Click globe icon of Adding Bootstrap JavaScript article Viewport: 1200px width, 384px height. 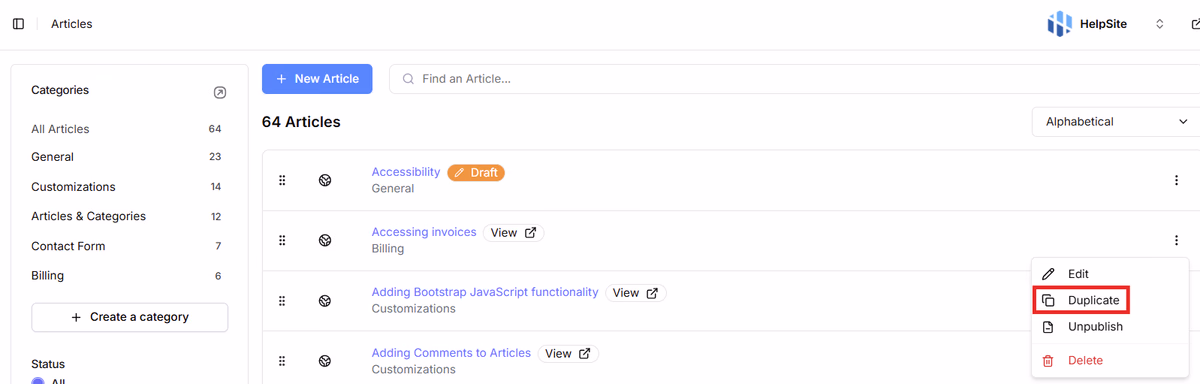point(325,300)
